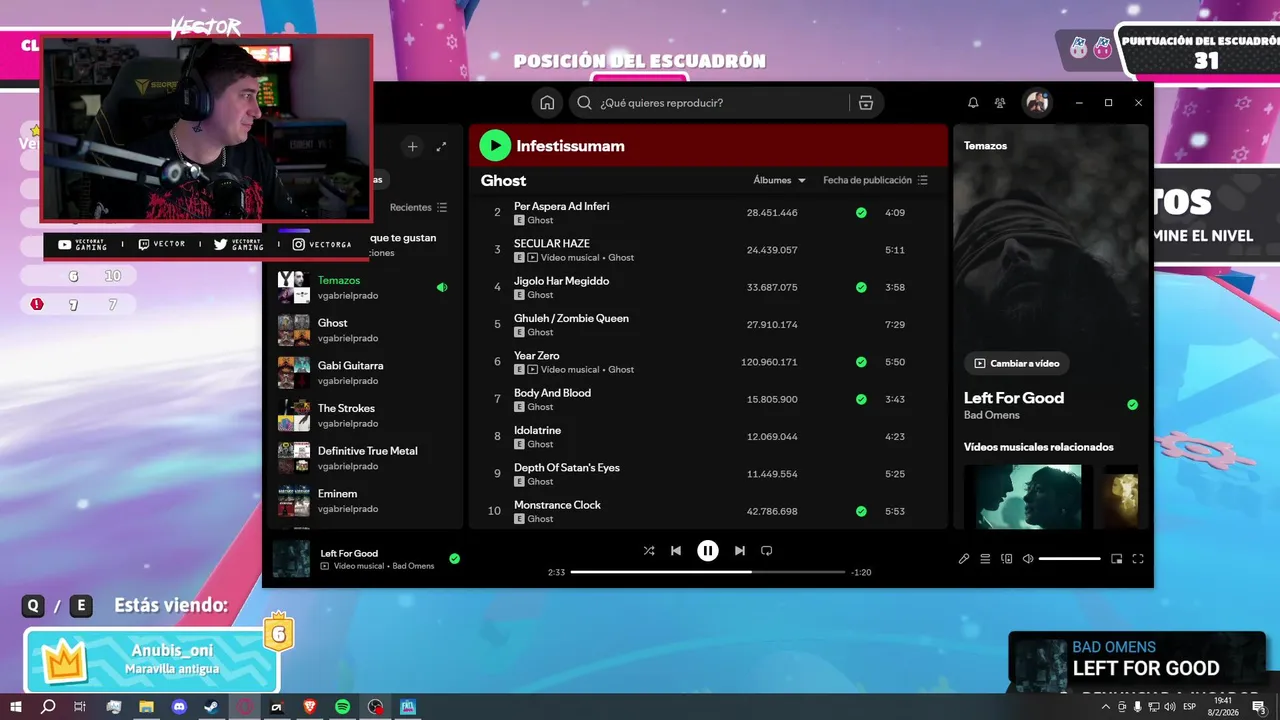Skip to the next track
Screen dimensions: 1280x720
(740, 551)
